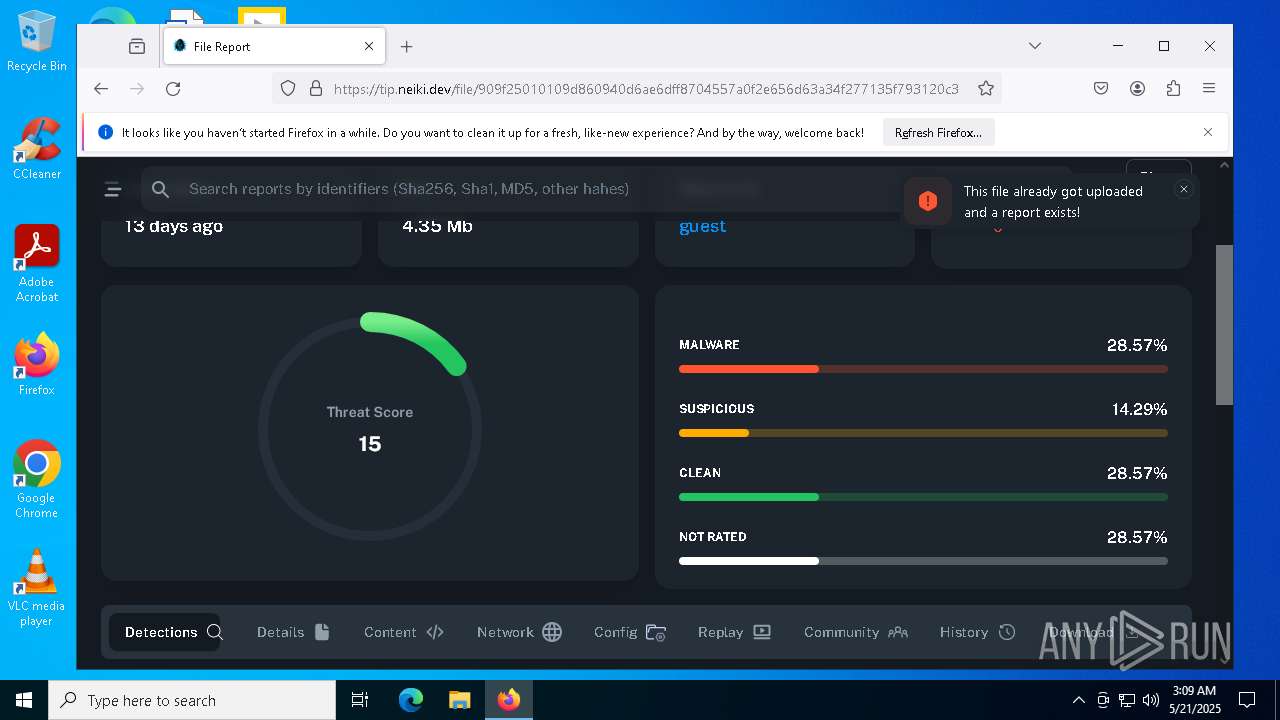Switch to the Detections tab
Image resolution: width=1280 pixels, height=720 pixels.
165,632
